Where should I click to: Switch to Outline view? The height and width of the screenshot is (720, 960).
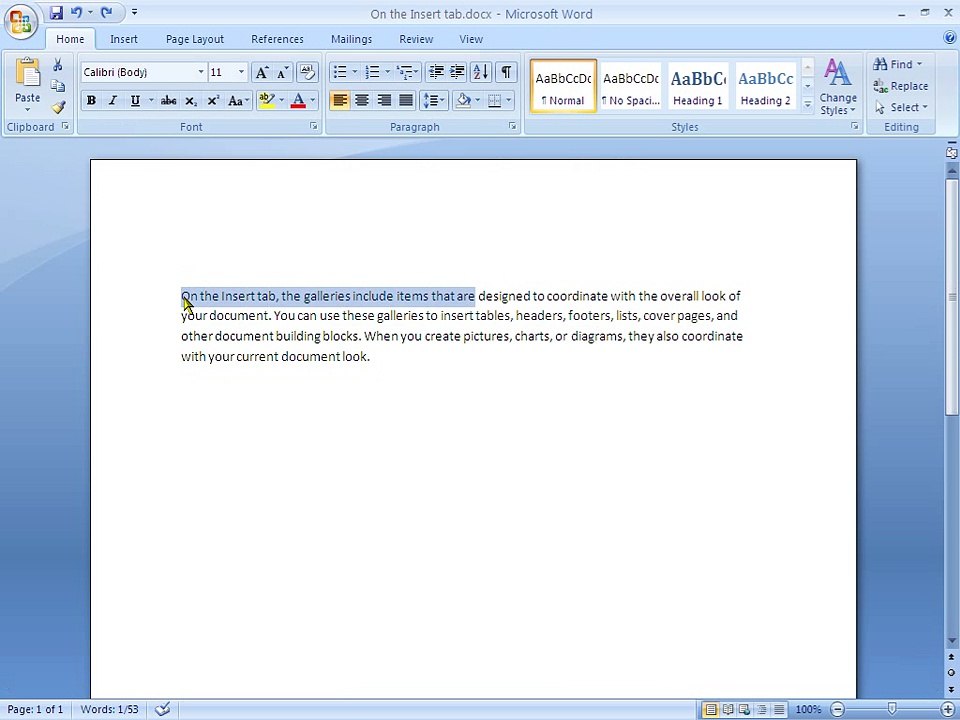point(762,710)
